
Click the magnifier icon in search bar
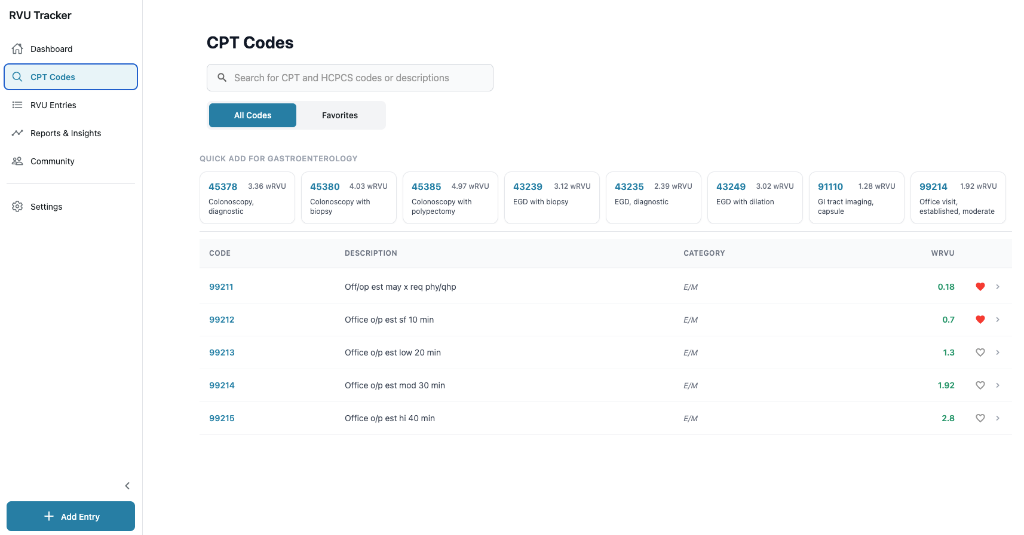pyautogui.click(x=222, y=78)
